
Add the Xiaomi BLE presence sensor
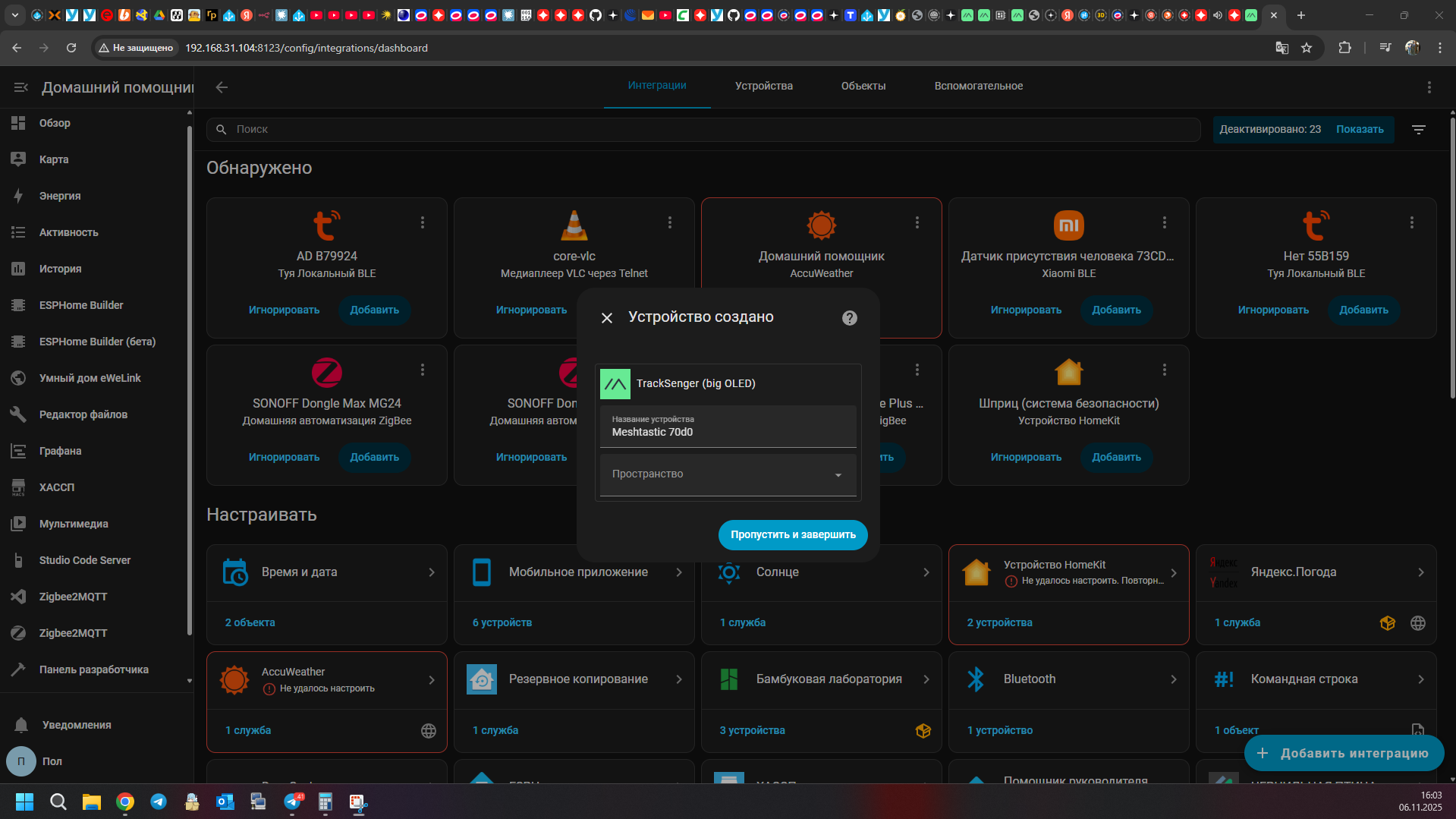point(1115,310)
